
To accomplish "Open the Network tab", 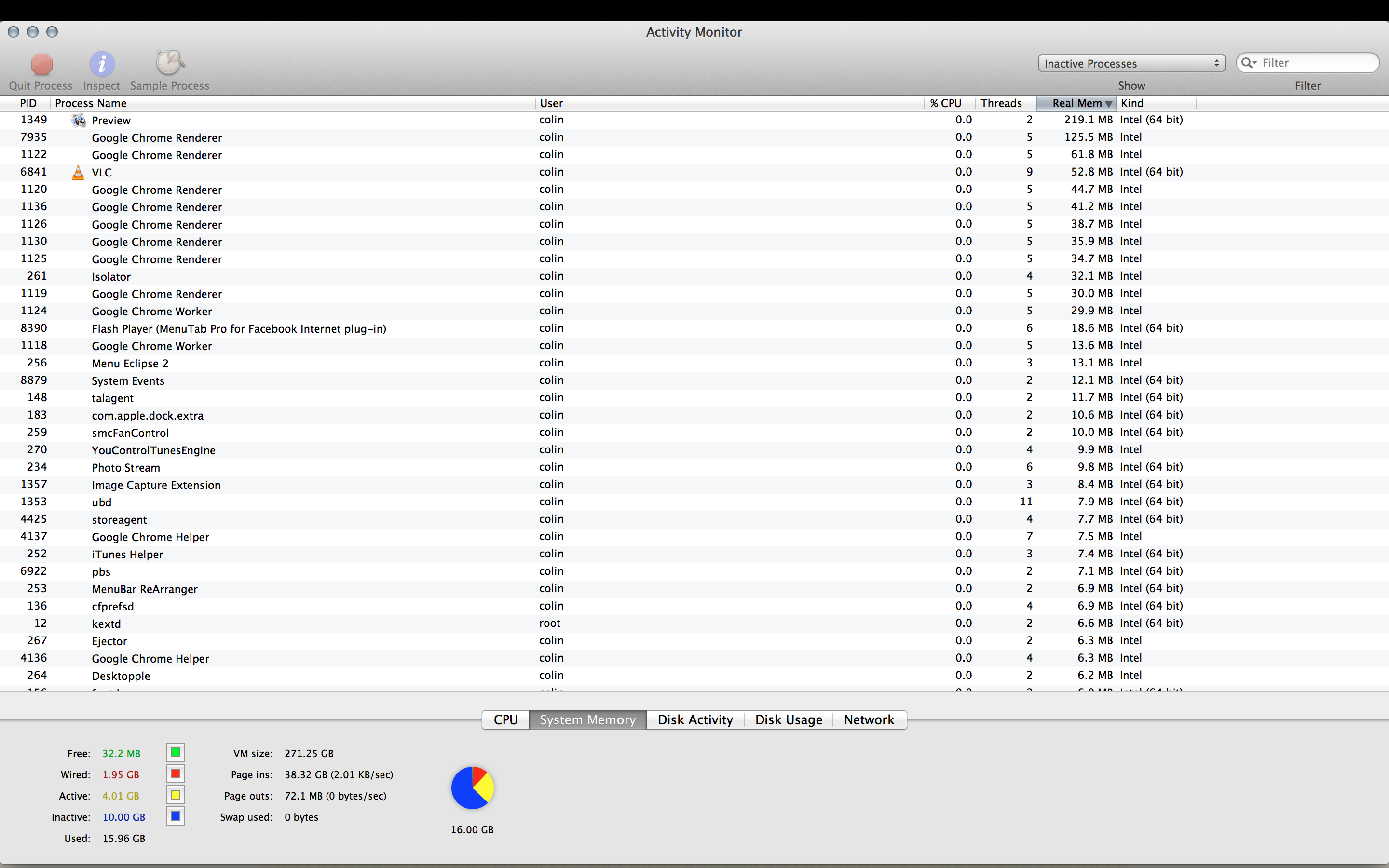I will (x=869, y=720).
